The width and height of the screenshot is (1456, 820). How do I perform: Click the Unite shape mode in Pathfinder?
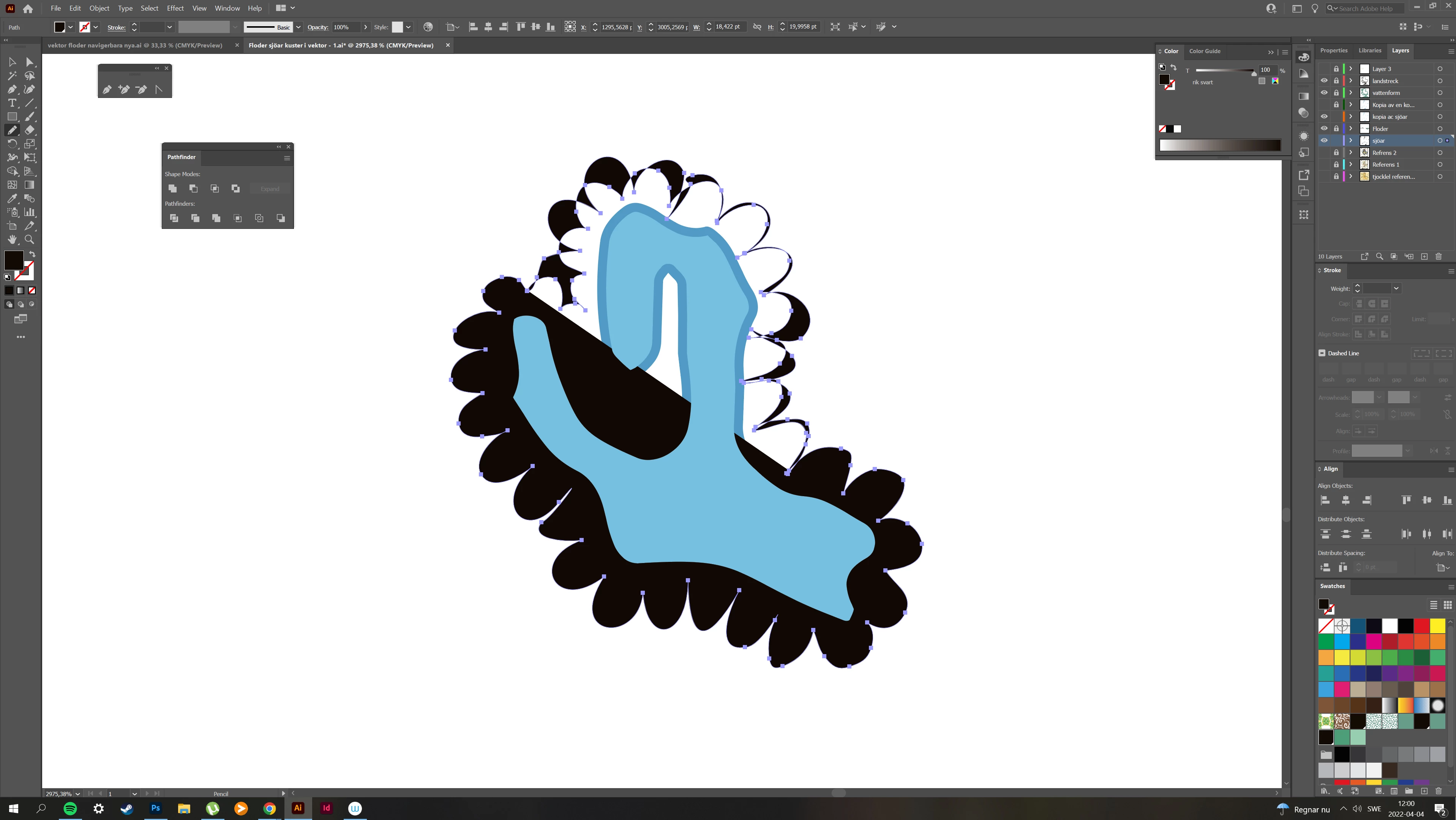pos(172,188)
